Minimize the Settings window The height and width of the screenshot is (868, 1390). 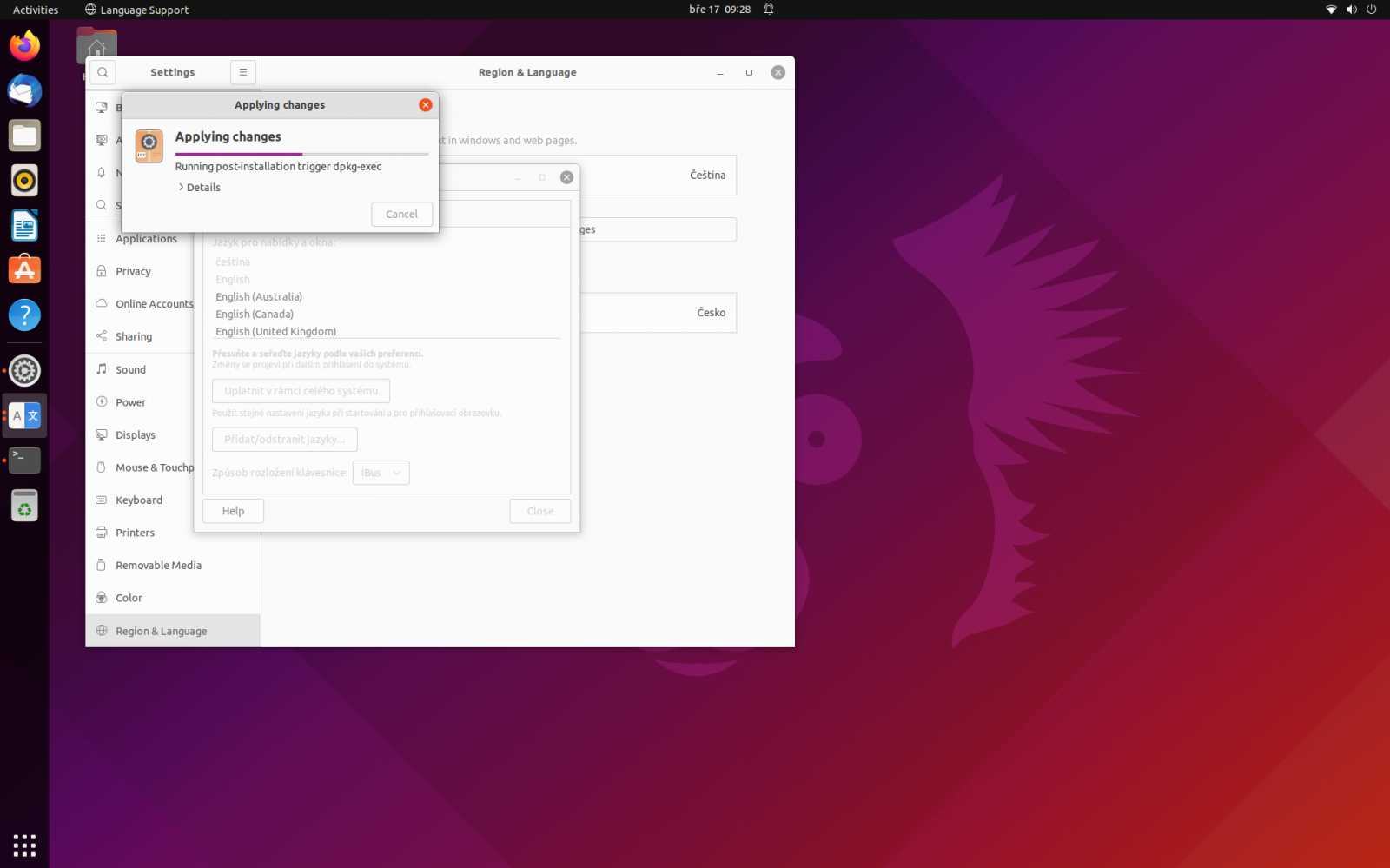(x=720, y=72)
